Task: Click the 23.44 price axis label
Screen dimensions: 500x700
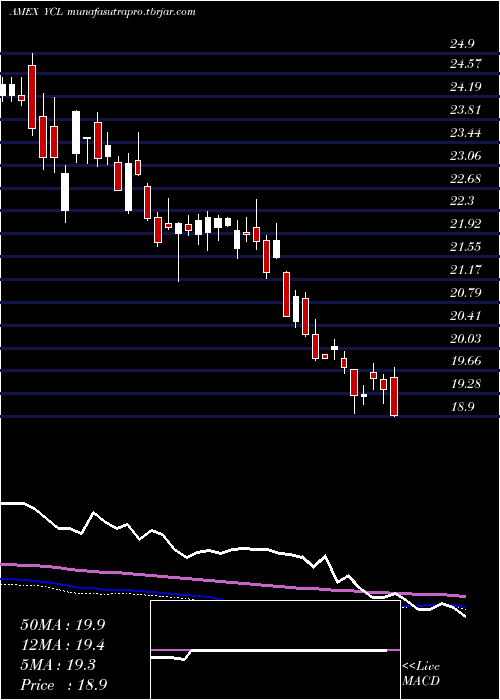Action: coord(466,133)
